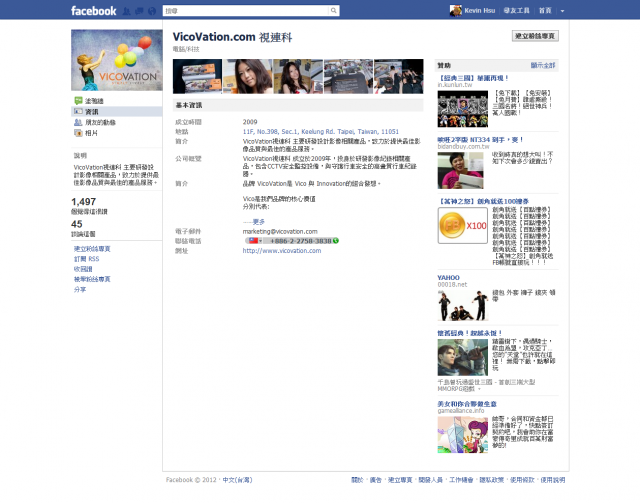The height and width of the screenshot is (503, 640).
Task: Click VicoVation page profile picture
Action: (x=117, y=60)
